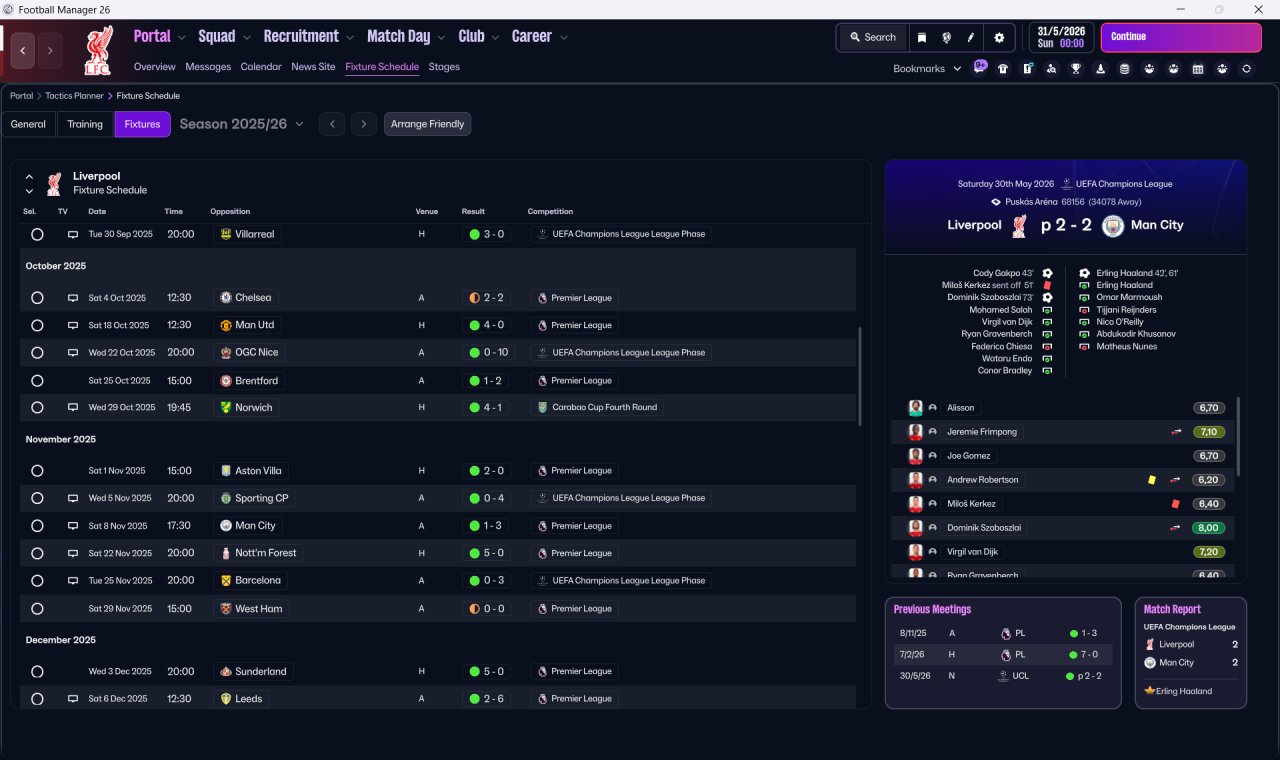Viewport: 1280px width, 760px height.
Task: Click the yellow card icon on Andrew Robertson
Action: [1152, 480]
